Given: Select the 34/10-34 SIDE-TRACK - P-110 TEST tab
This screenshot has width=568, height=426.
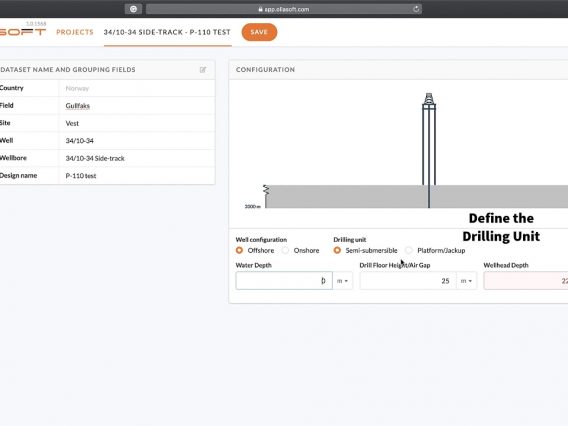Looking at the screenshot, I should 167,32.
